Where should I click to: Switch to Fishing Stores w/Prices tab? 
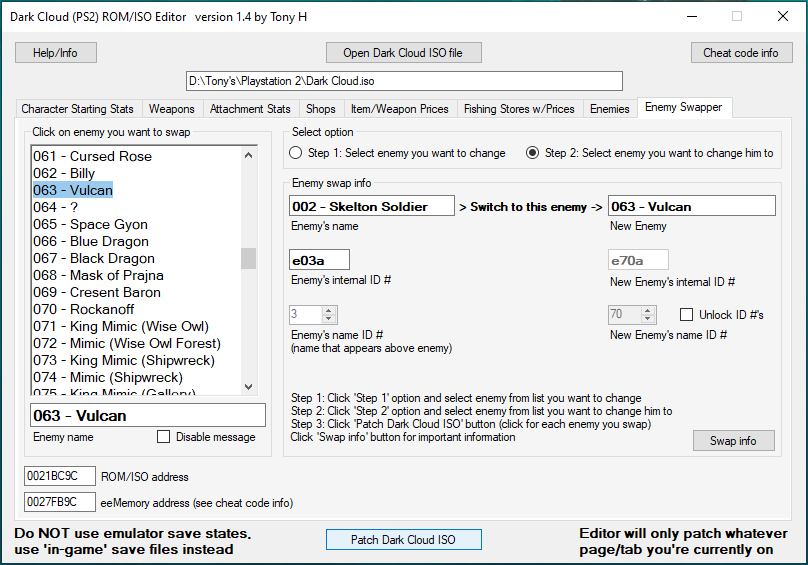click(519, 109)
